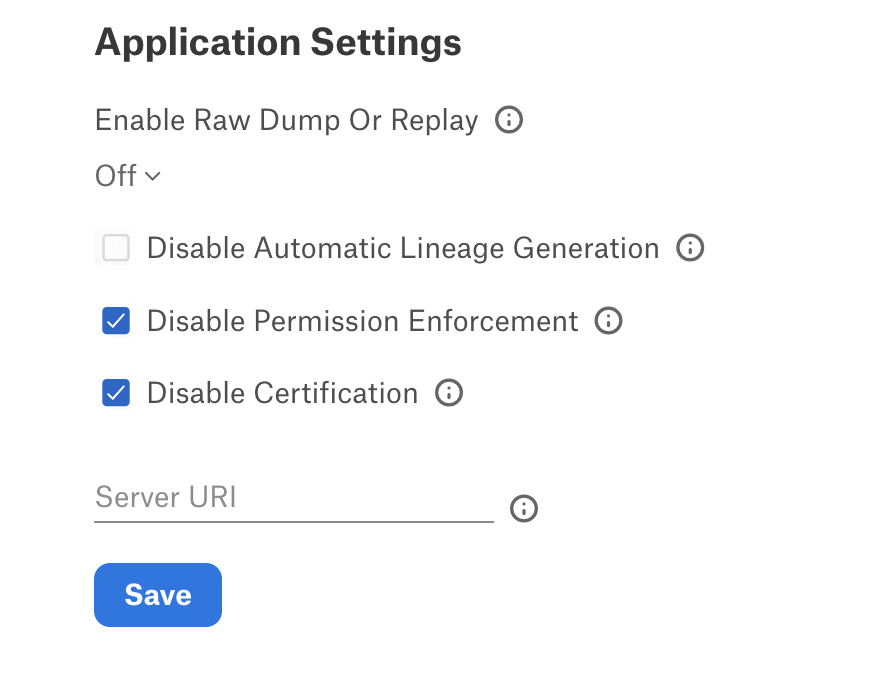
Task: Click the Disable Permission Enforcement label text
Action: (362, 321)
